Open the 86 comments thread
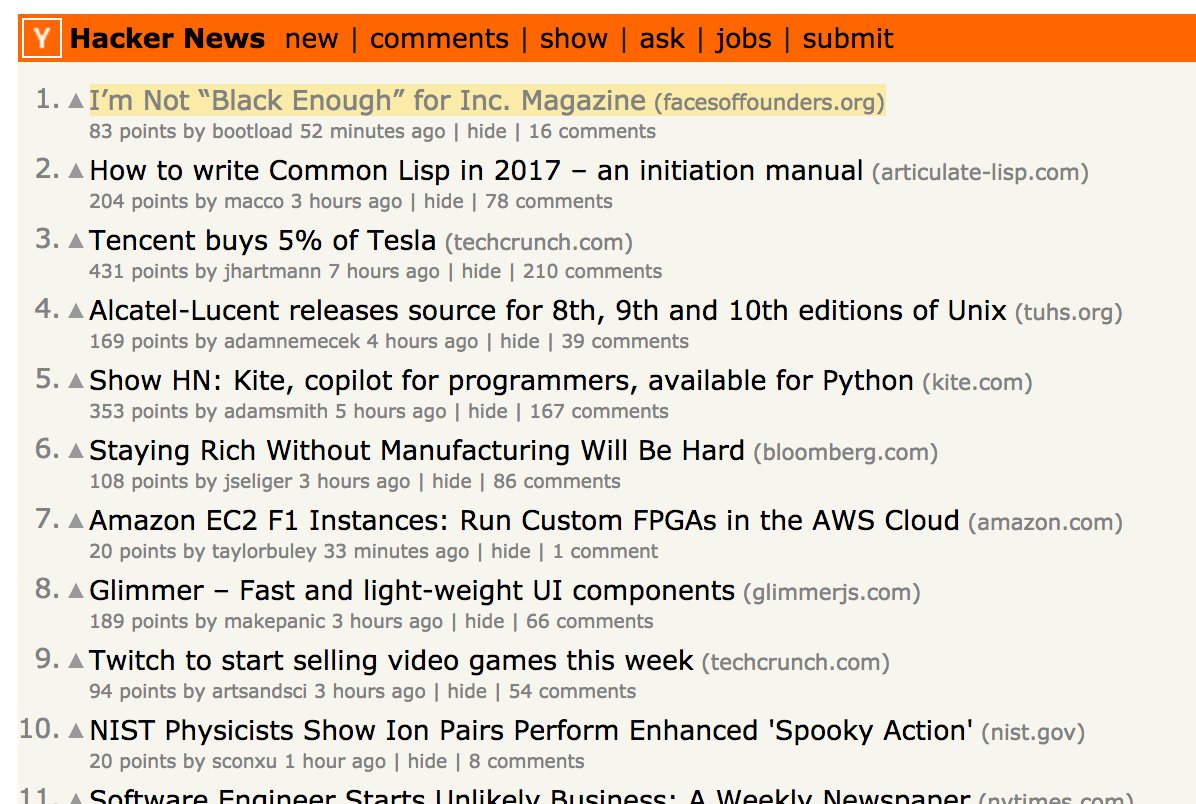 (x=557, y=481)
